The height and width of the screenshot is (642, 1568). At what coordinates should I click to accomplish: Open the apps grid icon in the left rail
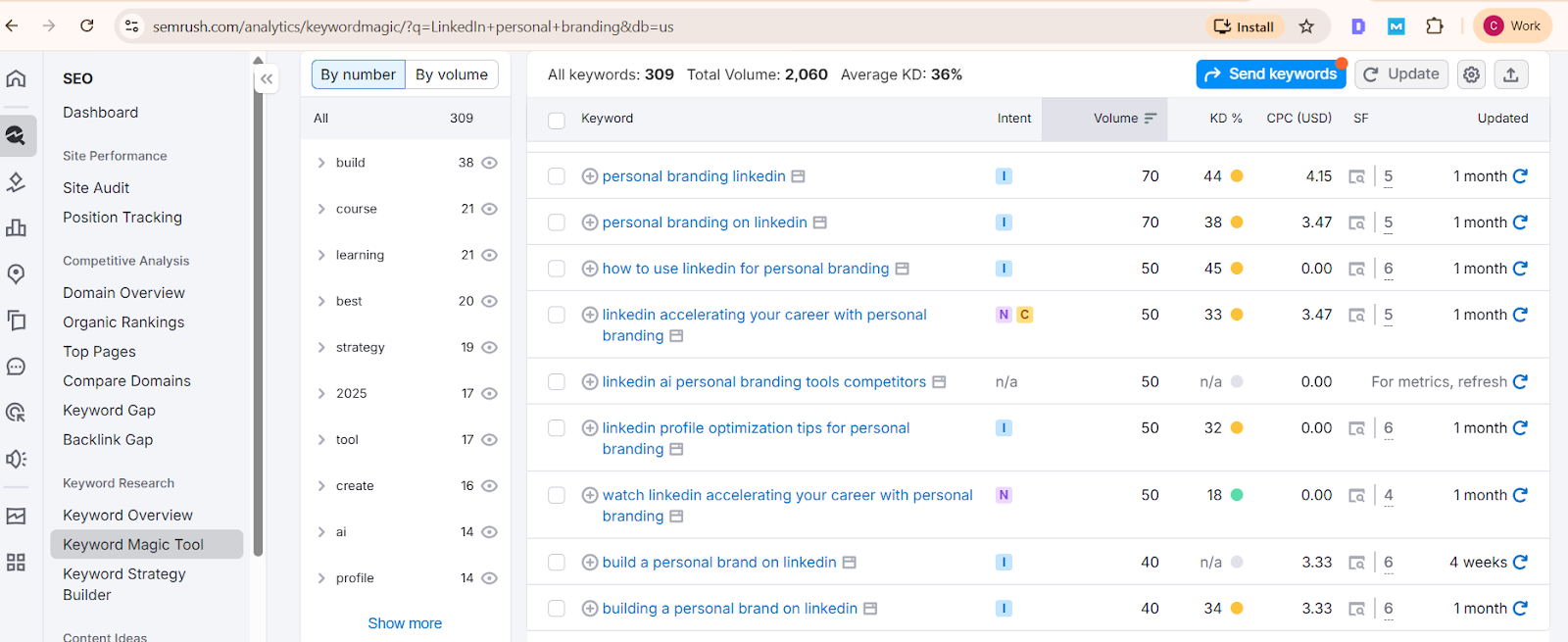coord(17,563)
